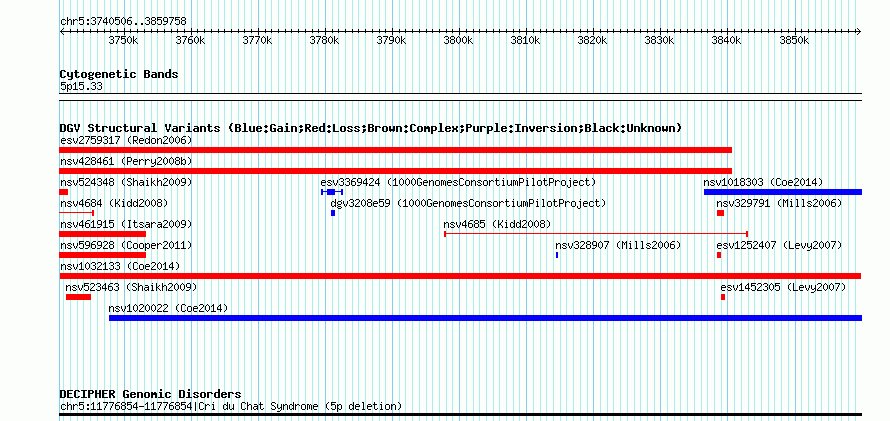The width and height of the screenshot is (890, 421).
Task: Click the DECIPHER Genomic Disorders track title
Action: pos(150,394)
